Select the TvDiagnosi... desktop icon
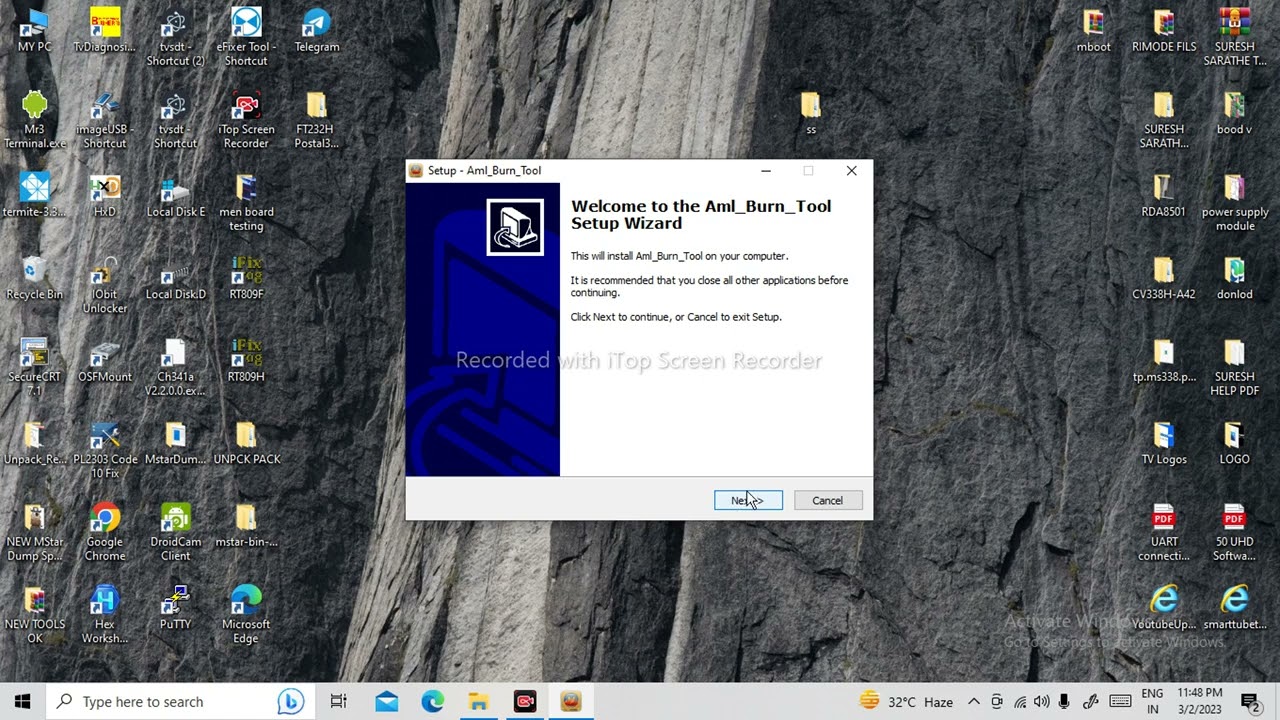 (105, 30)
